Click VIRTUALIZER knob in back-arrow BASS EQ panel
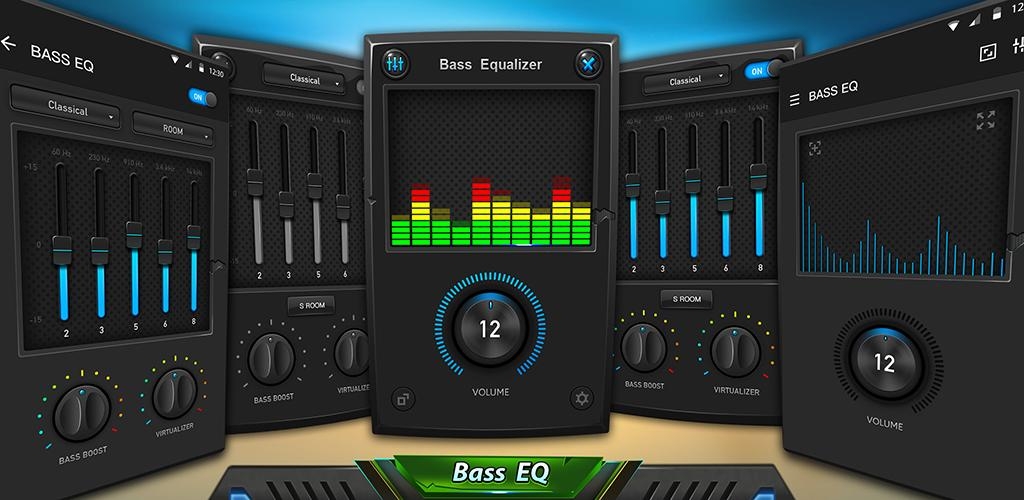Screen dimensions: 1024x500 coord(174,394)
